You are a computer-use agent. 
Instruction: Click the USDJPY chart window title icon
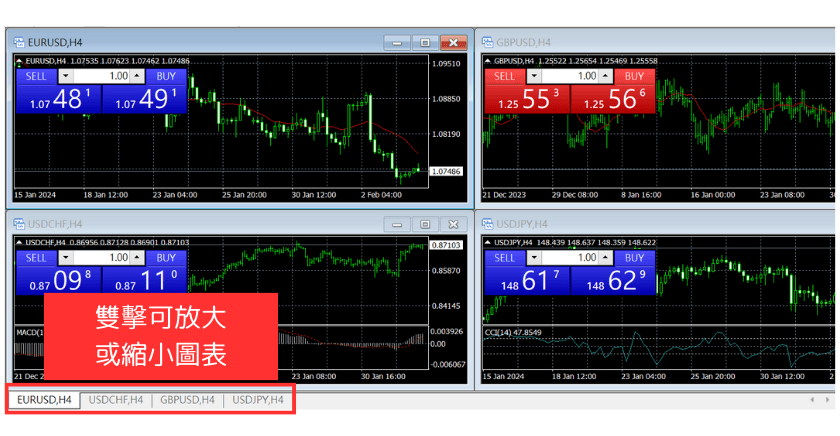tap(488, 223)
